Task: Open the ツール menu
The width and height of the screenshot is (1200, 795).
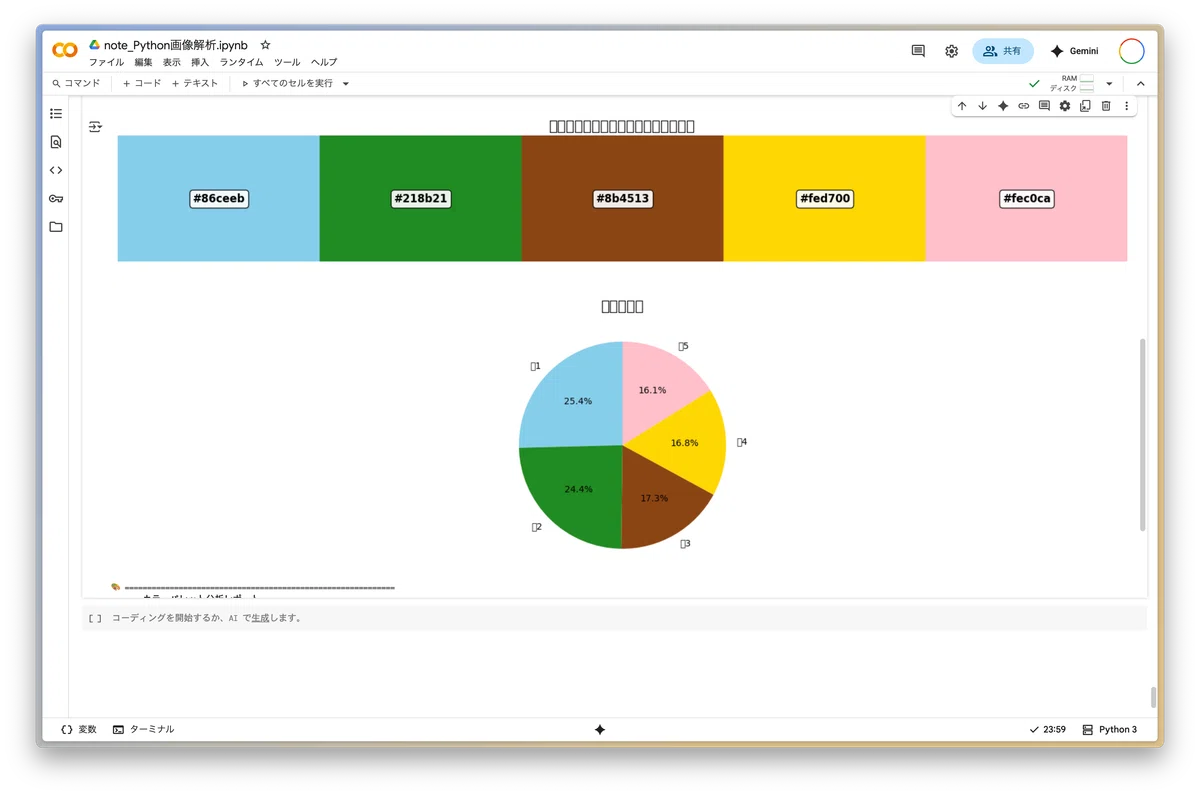Action: [287, 62]
